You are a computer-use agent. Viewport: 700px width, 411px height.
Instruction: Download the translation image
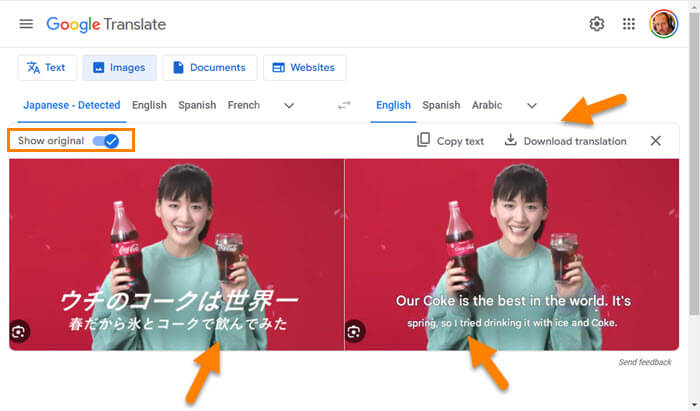(565, 141)
